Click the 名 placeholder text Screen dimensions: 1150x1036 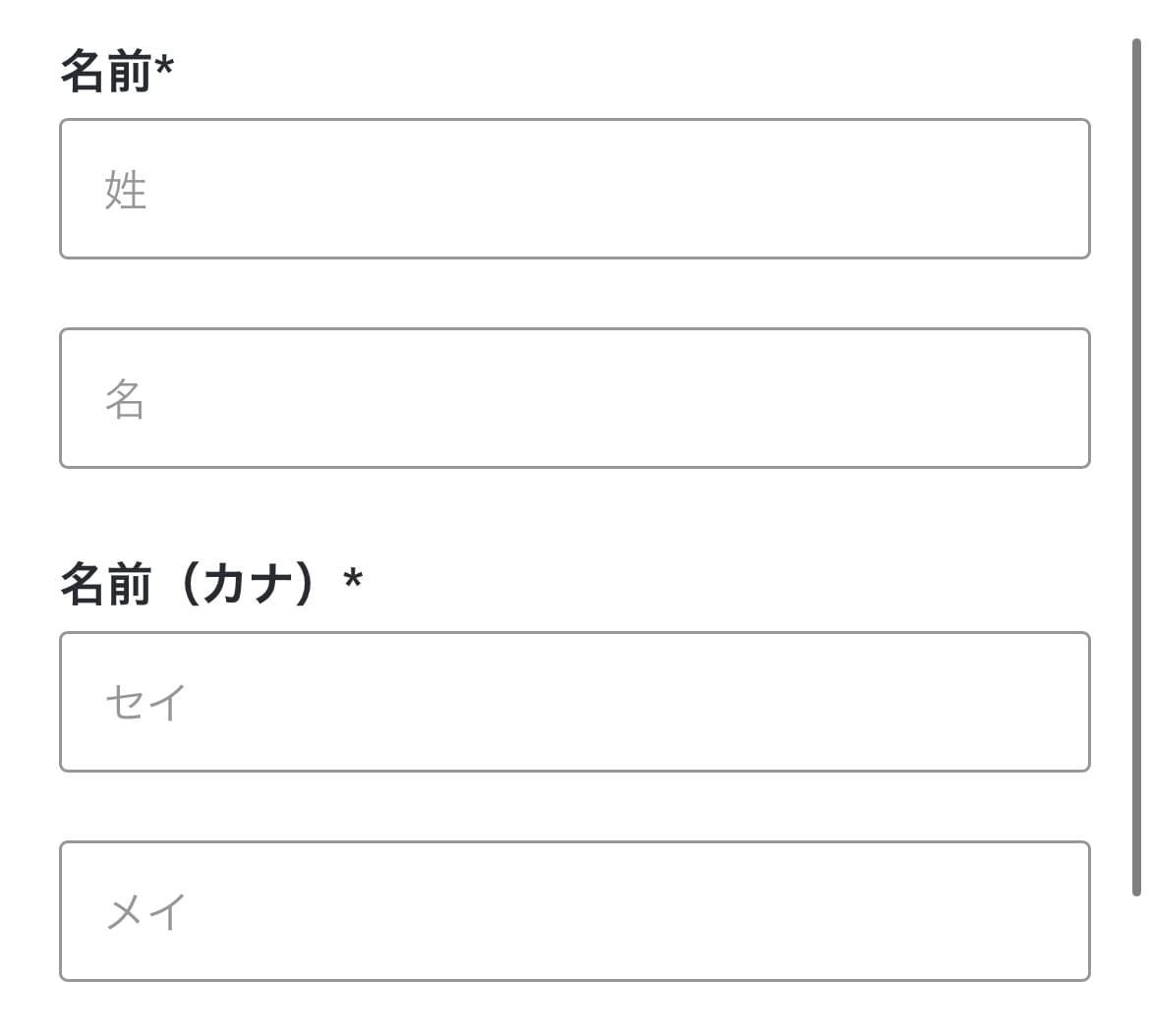pyautogui.click(x=125, y=399)
